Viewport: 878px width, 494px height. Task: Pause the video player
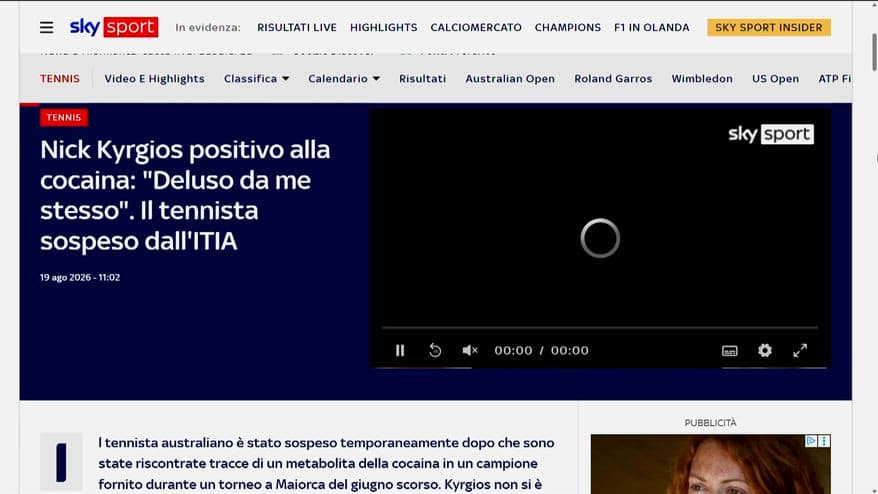coord(400,351)
